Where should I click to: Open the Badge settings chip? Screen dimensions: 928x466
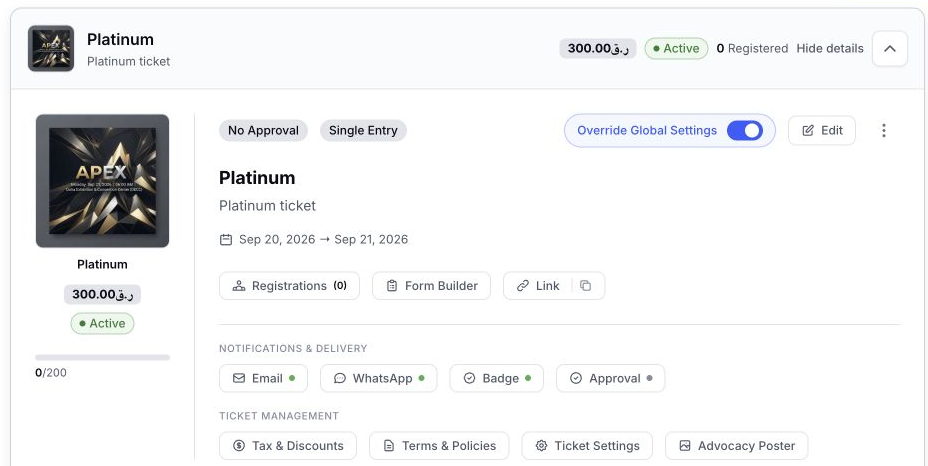(497, 378)
